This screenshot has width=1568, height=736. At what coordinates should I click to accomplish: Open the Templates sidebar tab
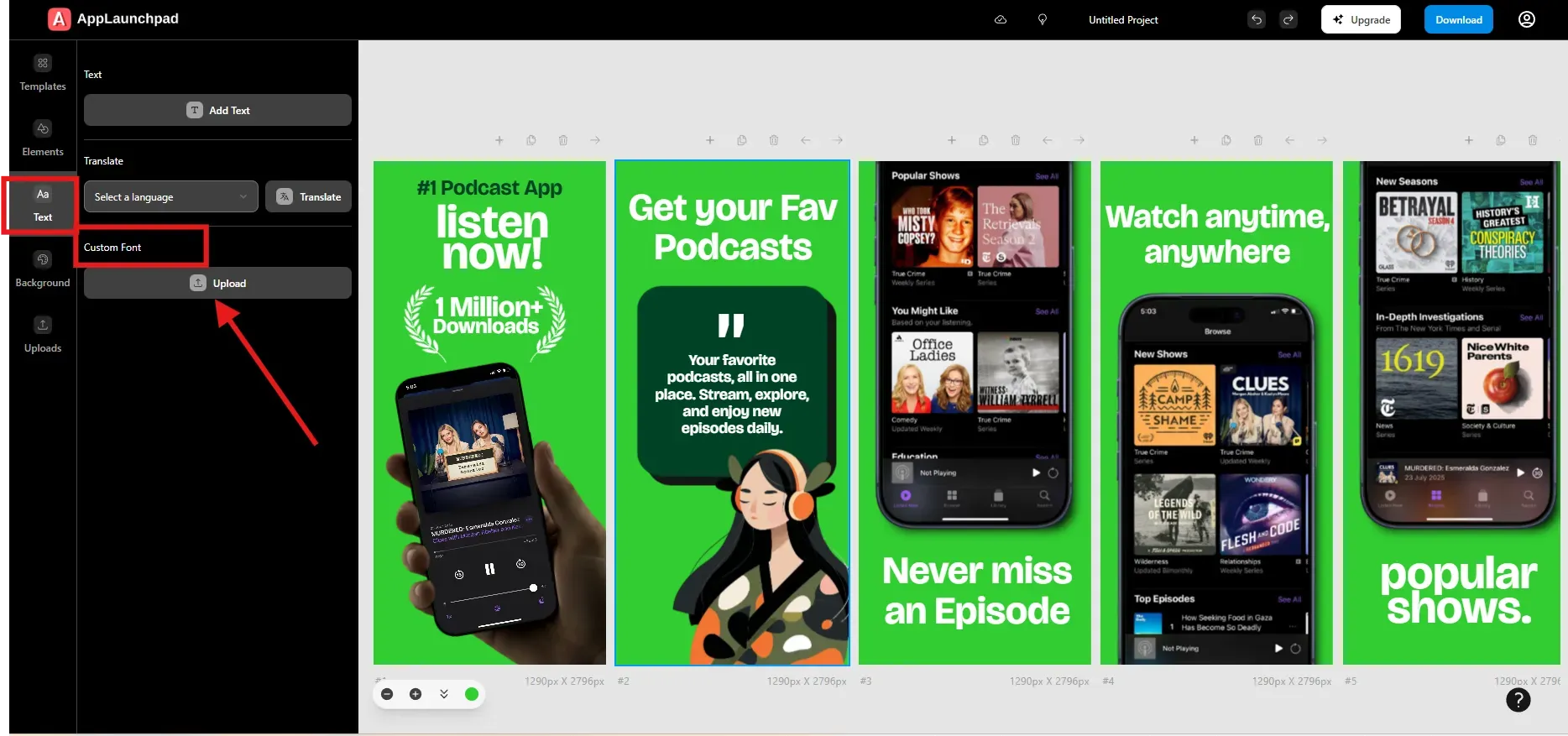click(x=43, y=73)
